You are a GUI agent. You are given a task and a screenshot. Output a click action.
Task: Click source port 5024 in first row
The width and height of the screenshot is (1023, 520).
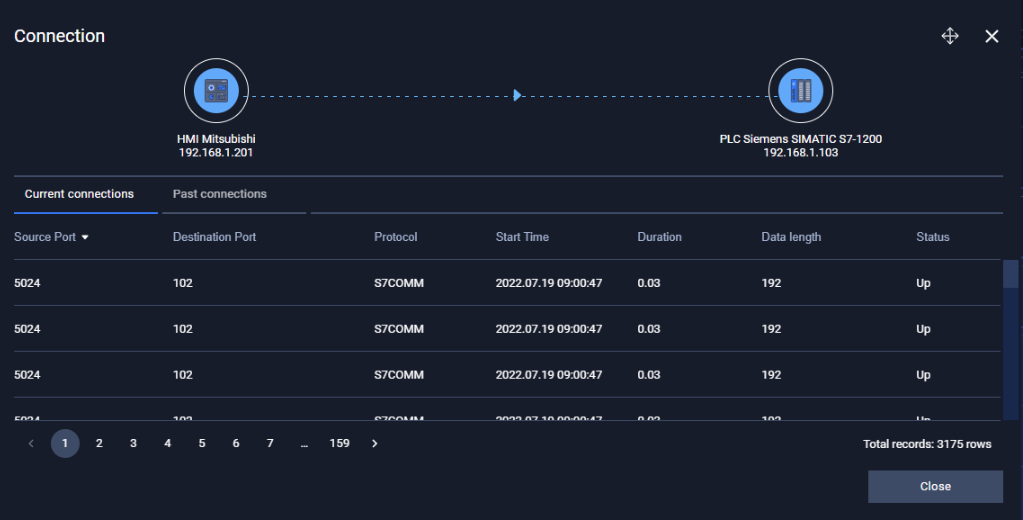tap(27, 283)
